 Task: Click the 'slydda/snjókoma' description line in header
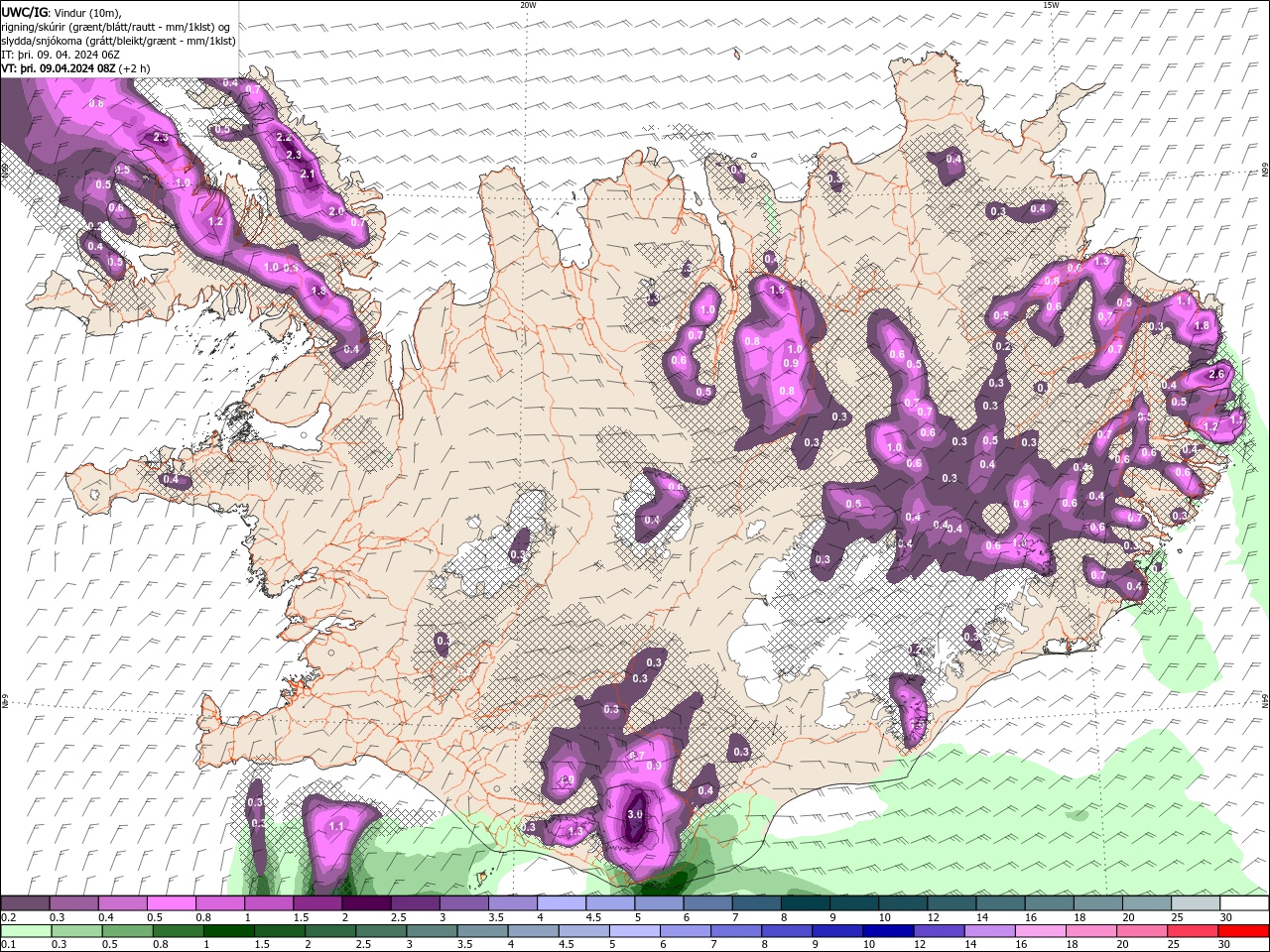click(118, 41)
